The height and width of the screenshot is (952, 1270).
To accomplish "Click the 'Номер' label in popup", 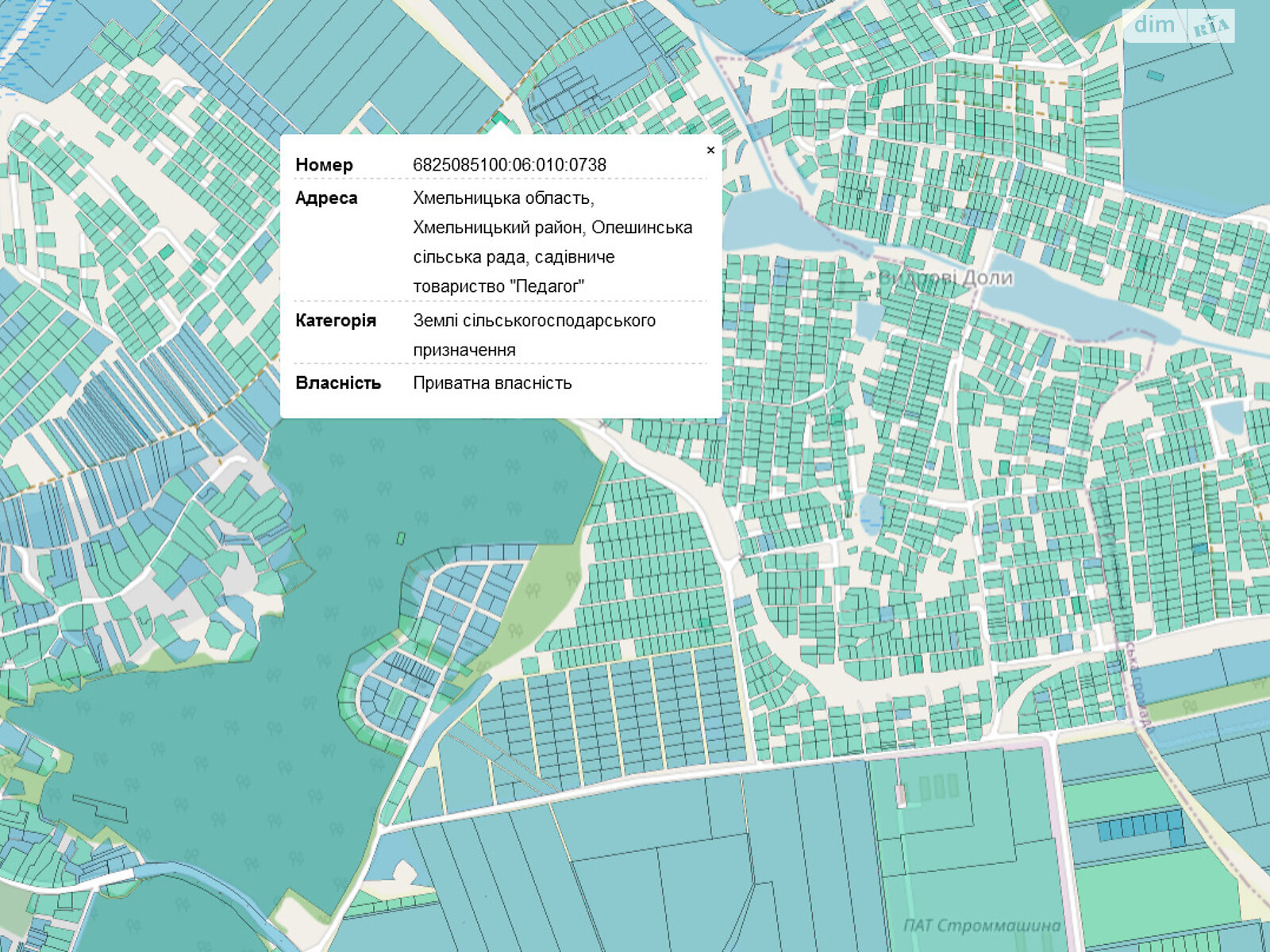I will 324,165.
